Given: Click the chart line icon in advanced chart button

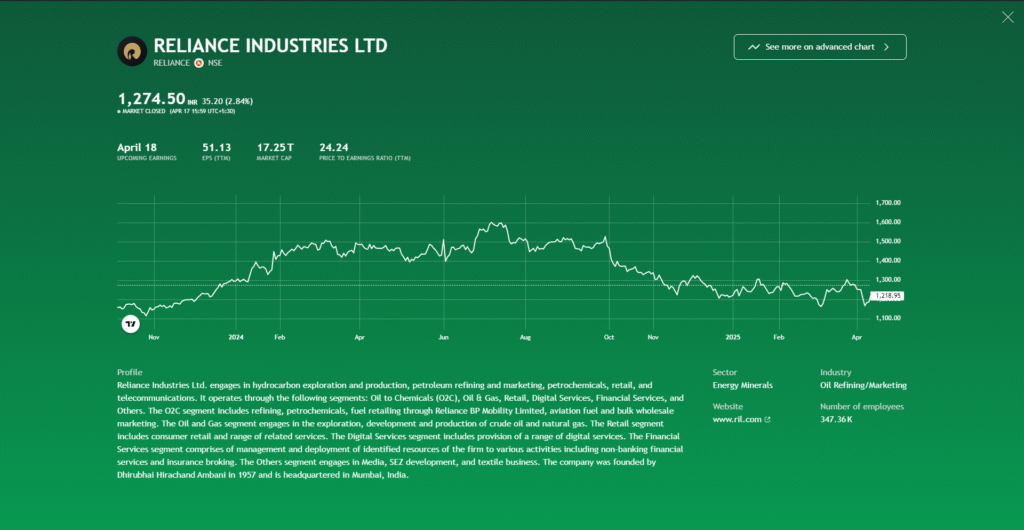Looking at the screenshot, I should click(x=754, y=47).
